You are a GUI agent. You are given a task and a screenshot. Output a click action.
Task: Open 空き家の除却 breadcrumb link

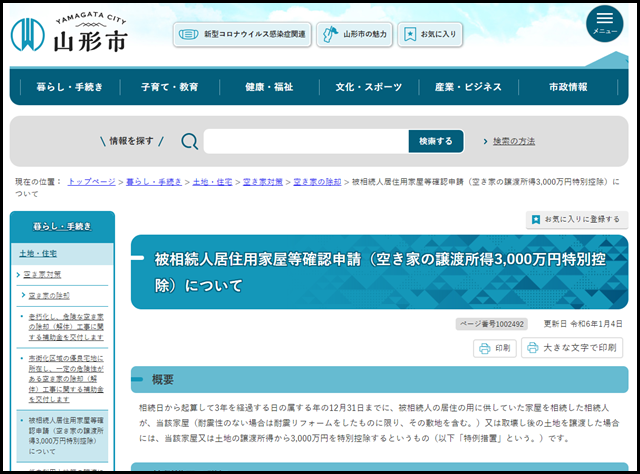click(317, 182)
